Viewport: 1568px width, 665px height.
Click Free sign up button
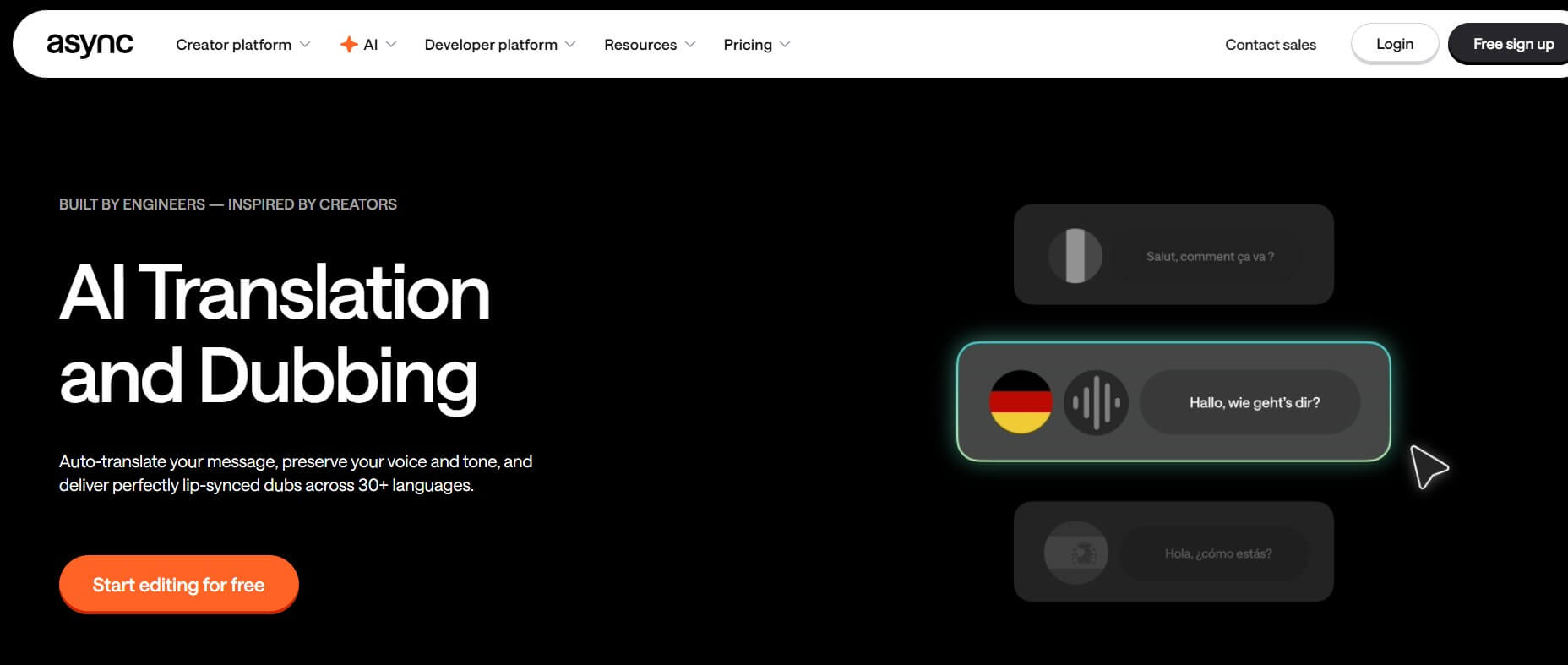tap(1509, 44)
